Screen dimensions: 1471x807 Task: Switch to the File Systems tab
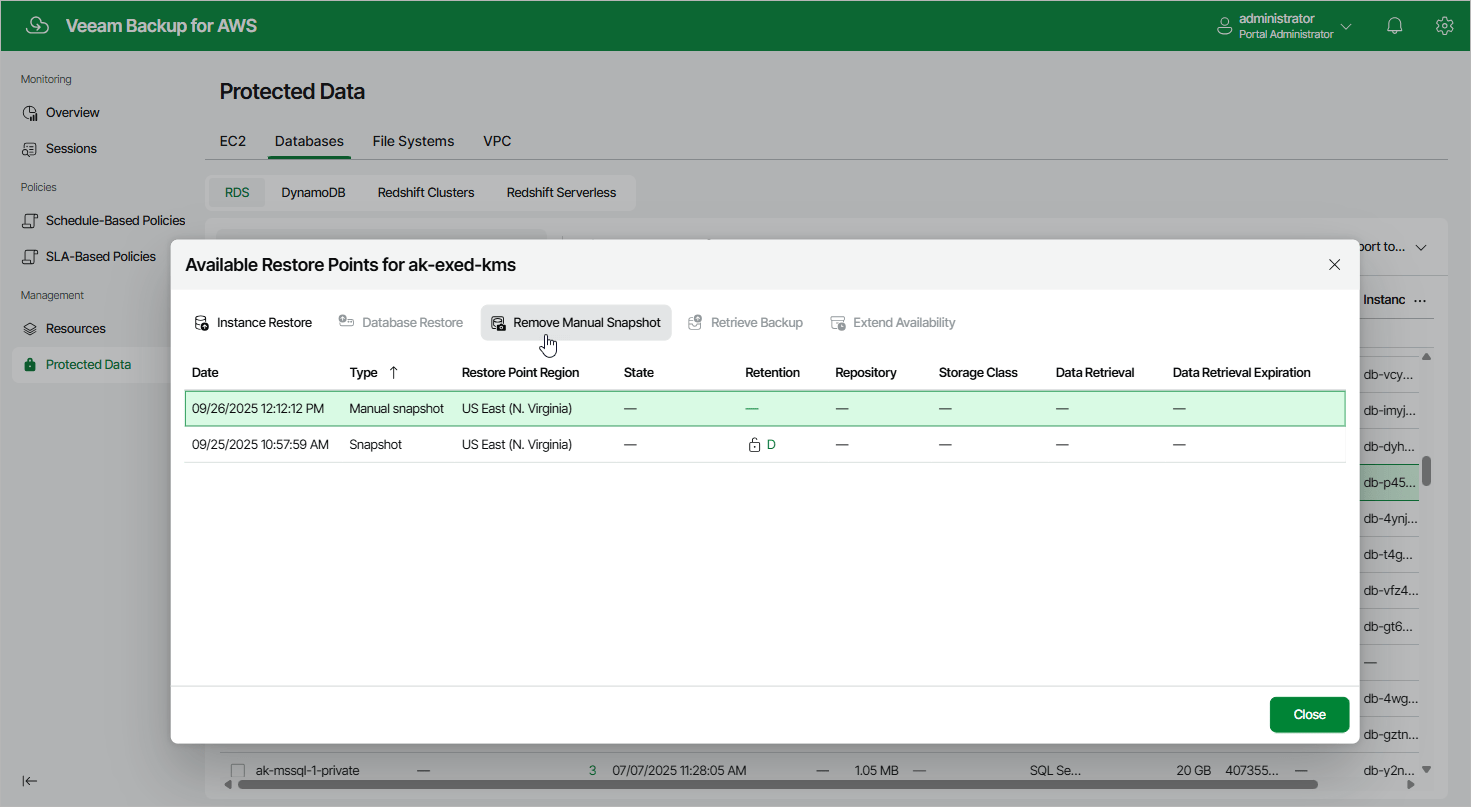click(x=413, y=141)
